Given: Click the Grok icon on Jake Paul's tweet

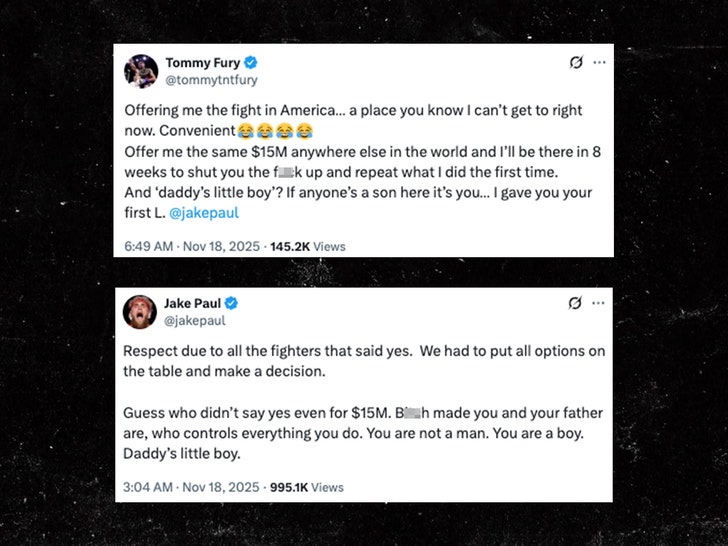Looking at the screenshot, I should [x=576, y=303].
